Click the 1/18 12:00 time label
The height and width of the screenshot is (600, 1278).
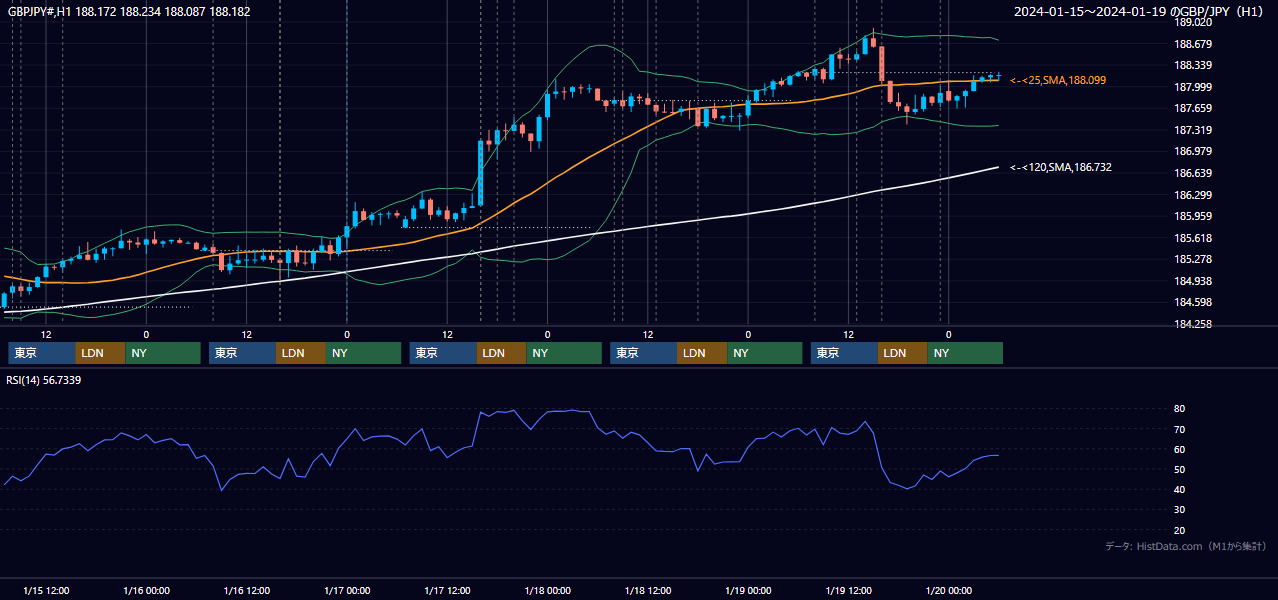(x=648, y=591)
